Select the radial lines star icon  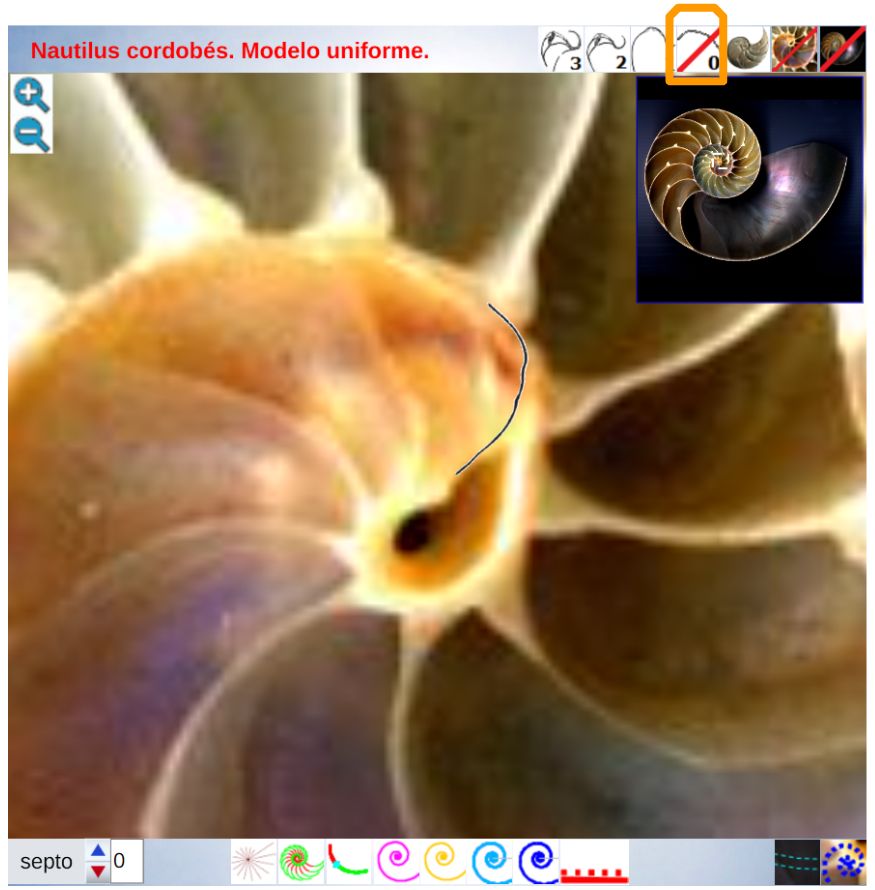pyautogui.click(x=253, y=861)
